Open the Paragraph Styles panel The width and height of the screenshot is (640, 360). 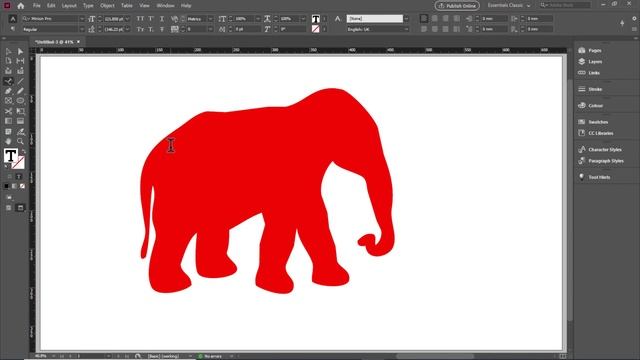click(x=606, y=161)
